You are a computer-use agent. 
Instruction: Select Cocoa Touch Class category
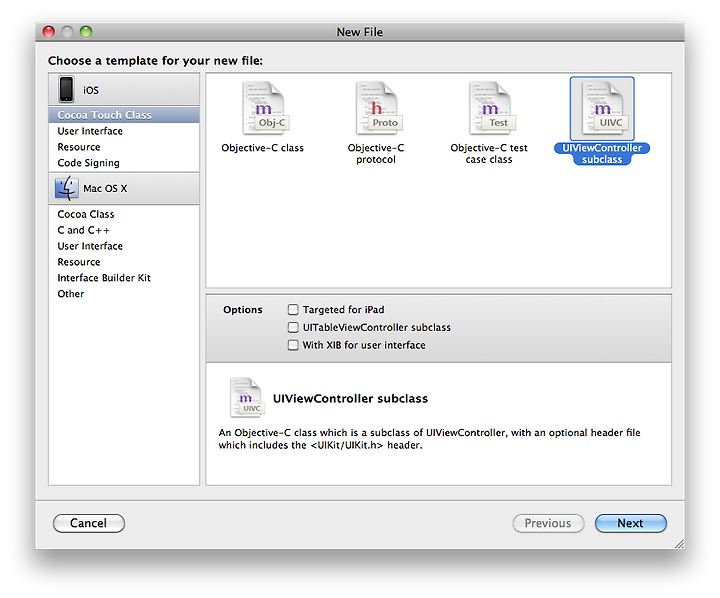[124, 115]
